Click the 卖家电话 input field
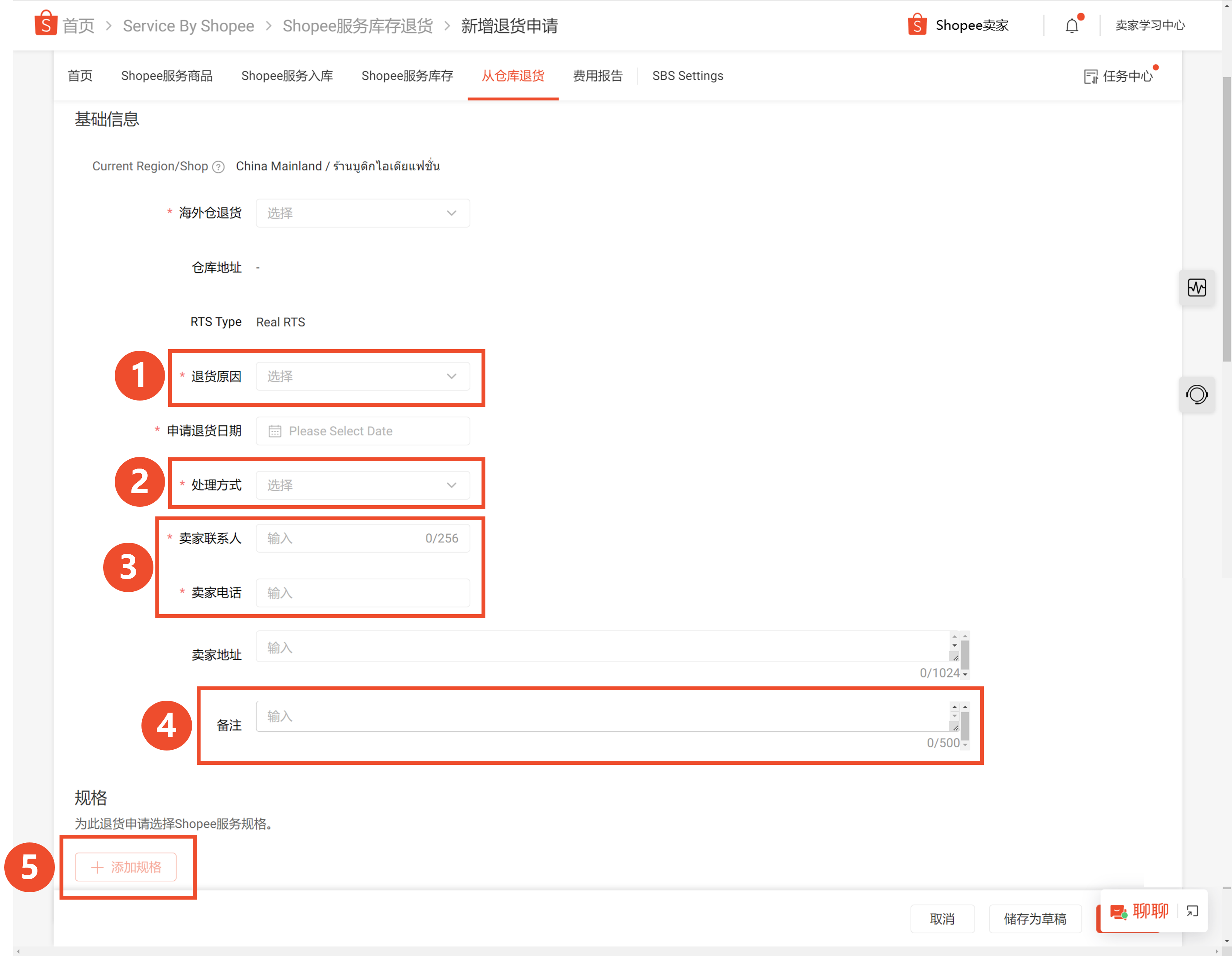1232x956 pixels. point(363,593)
